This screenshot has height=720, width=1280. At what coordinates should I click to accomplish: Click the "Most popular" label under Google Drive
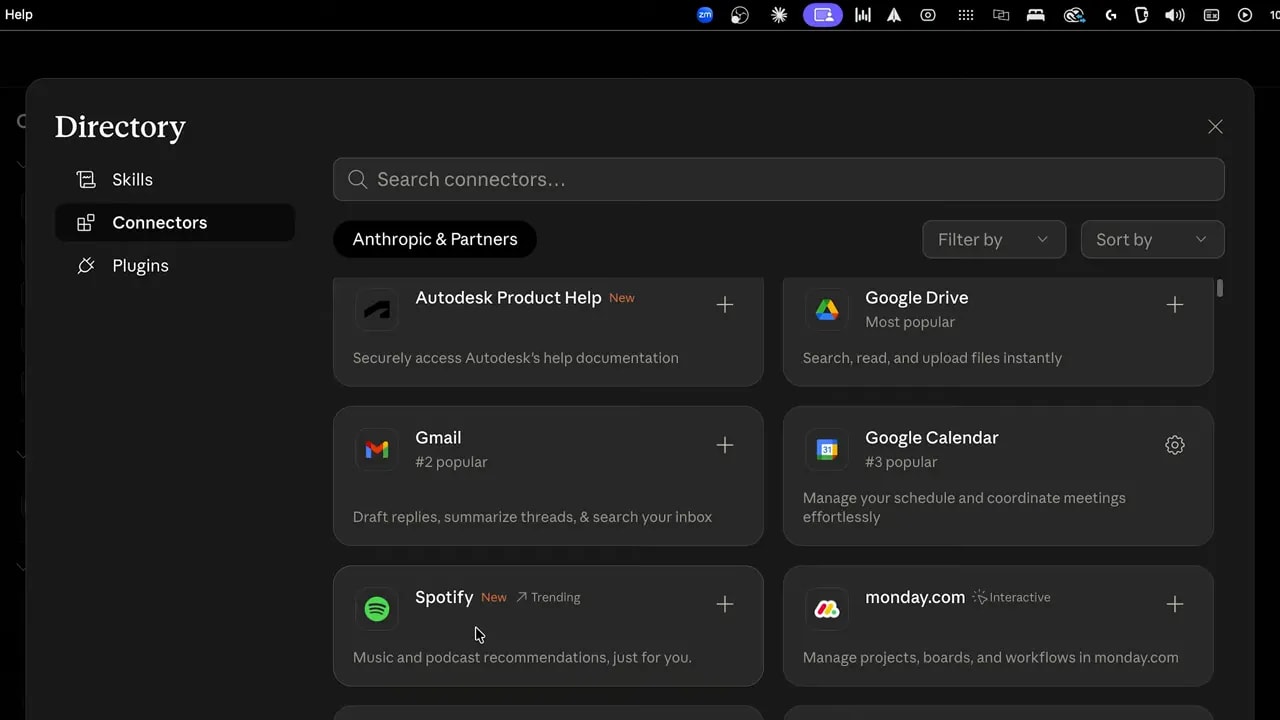(910, 322)
